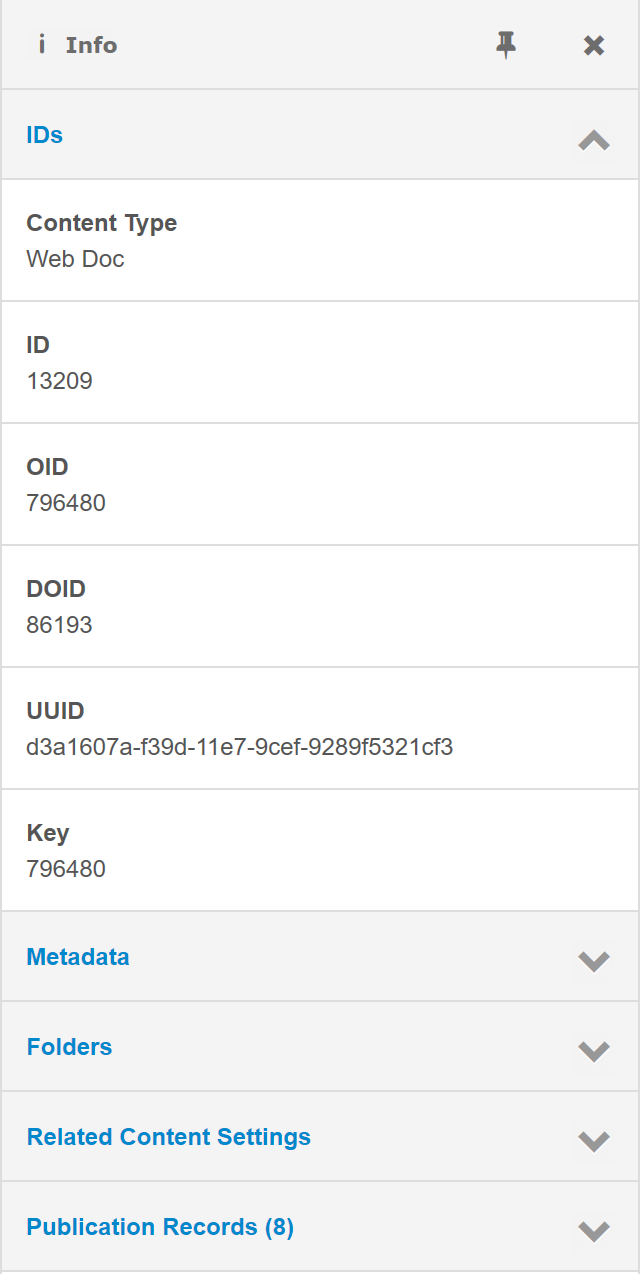Collapse the IDs section with its up chevron

pos(594,140)
